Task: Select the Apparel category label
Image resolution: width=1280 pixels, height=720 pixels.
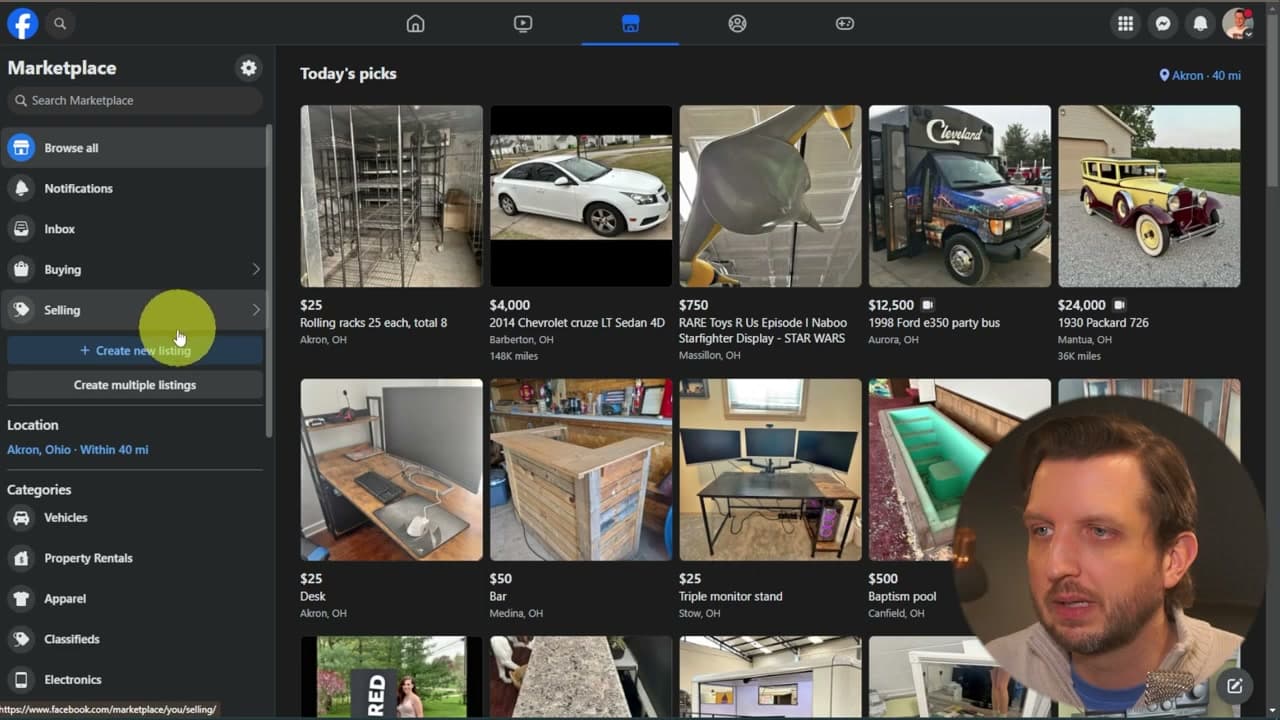Action: click(65, 599)
